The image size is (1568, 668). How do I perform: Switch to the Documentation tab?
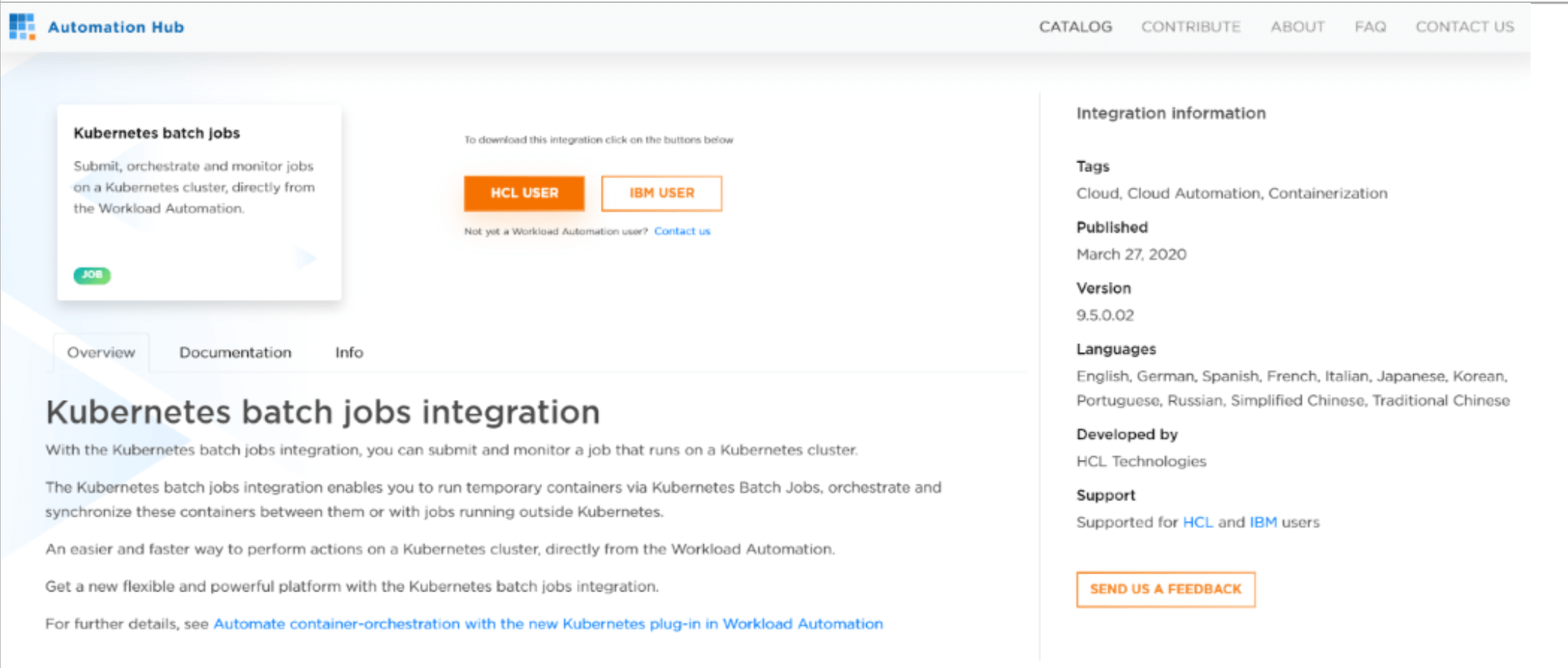tap(235, 352)
